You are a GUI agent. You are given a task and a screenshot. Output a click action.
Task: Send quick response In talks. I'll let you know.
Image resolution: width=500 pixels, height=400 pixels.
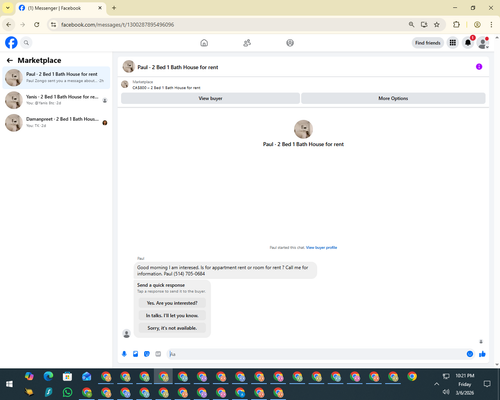point(172,315)
